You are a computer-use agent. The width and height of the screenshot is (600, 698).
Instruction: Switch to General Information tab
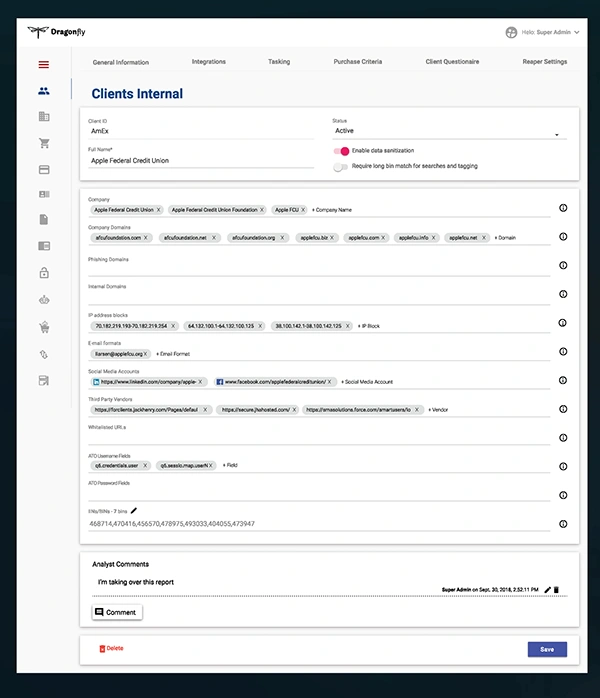tap(121, 62)
